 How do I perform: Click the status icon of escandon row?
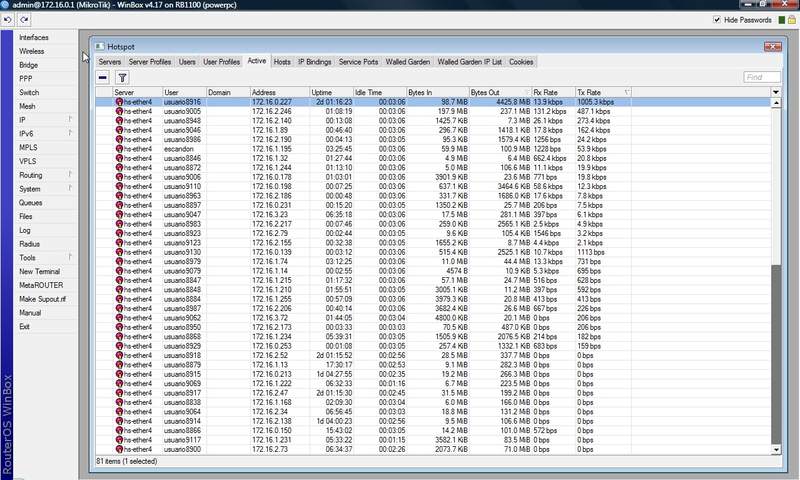(119, 149)
